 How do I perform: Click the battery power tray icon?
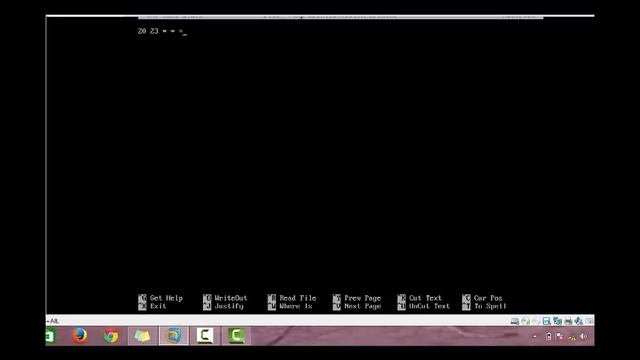pyautogui.click(x=549, y=336)
